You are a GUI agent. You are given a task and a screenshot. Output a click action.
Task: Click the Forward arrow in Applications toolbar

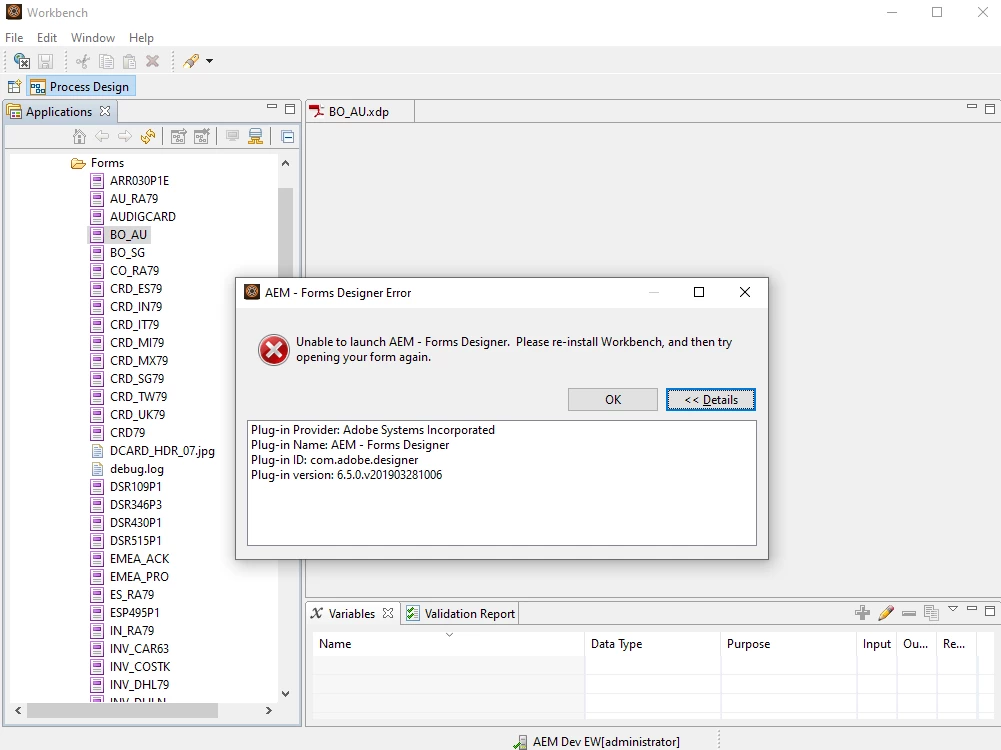click(x=124, y=136)
